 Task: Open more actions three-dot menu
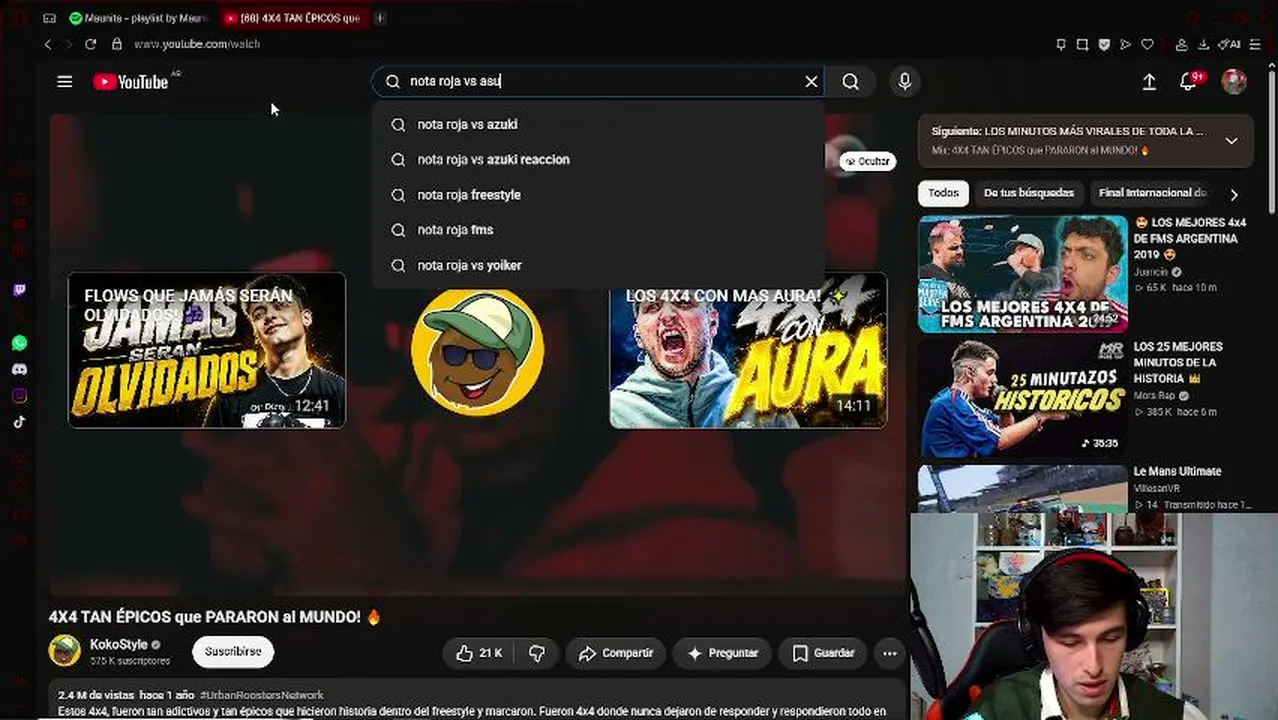point(889,653)
